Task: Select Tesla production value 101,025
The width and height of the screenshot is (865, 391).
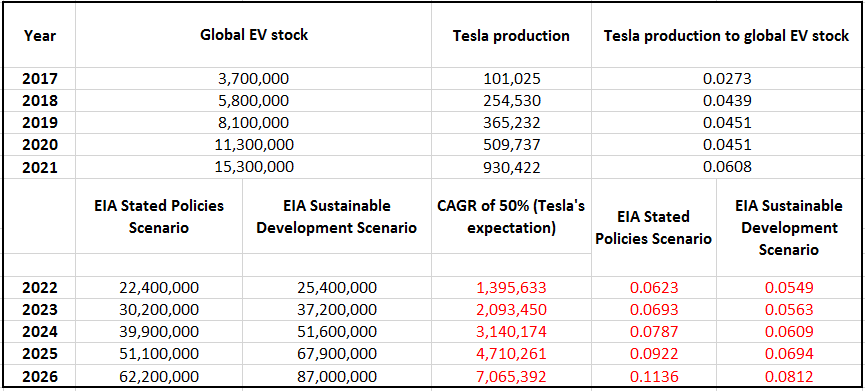Action: [511, 79]
